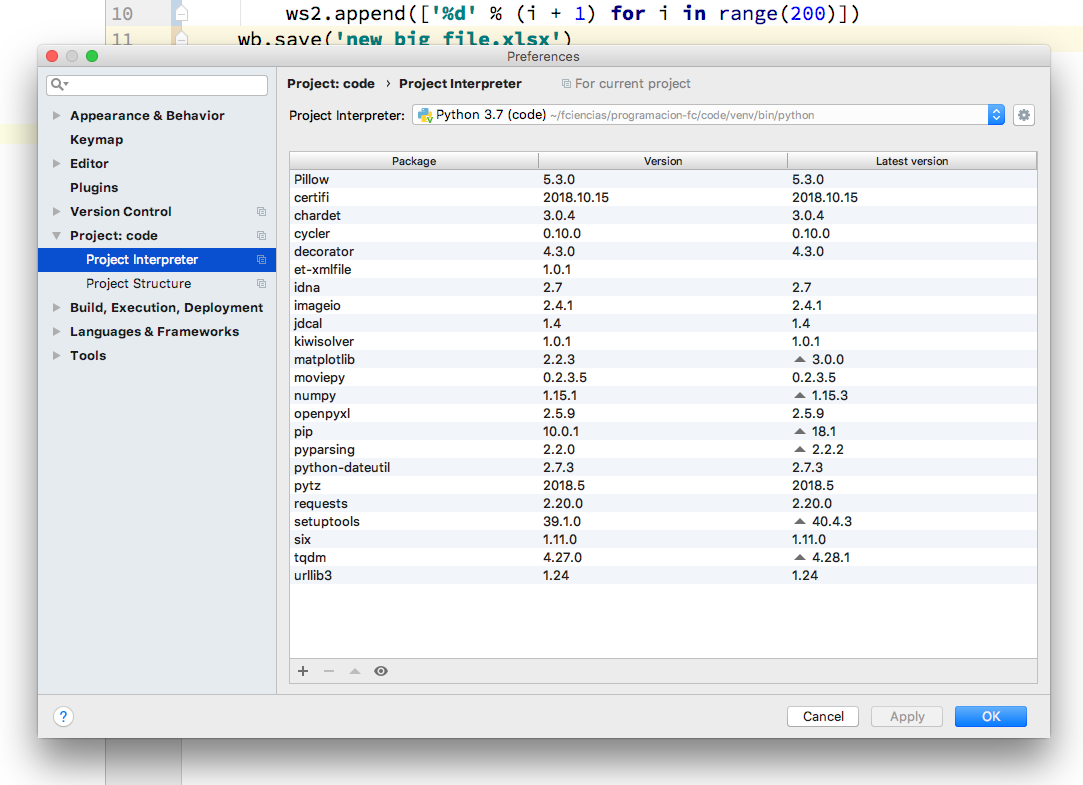Select the chardet package row
This screenshot has width=1083, height=785.
point(663,215)
